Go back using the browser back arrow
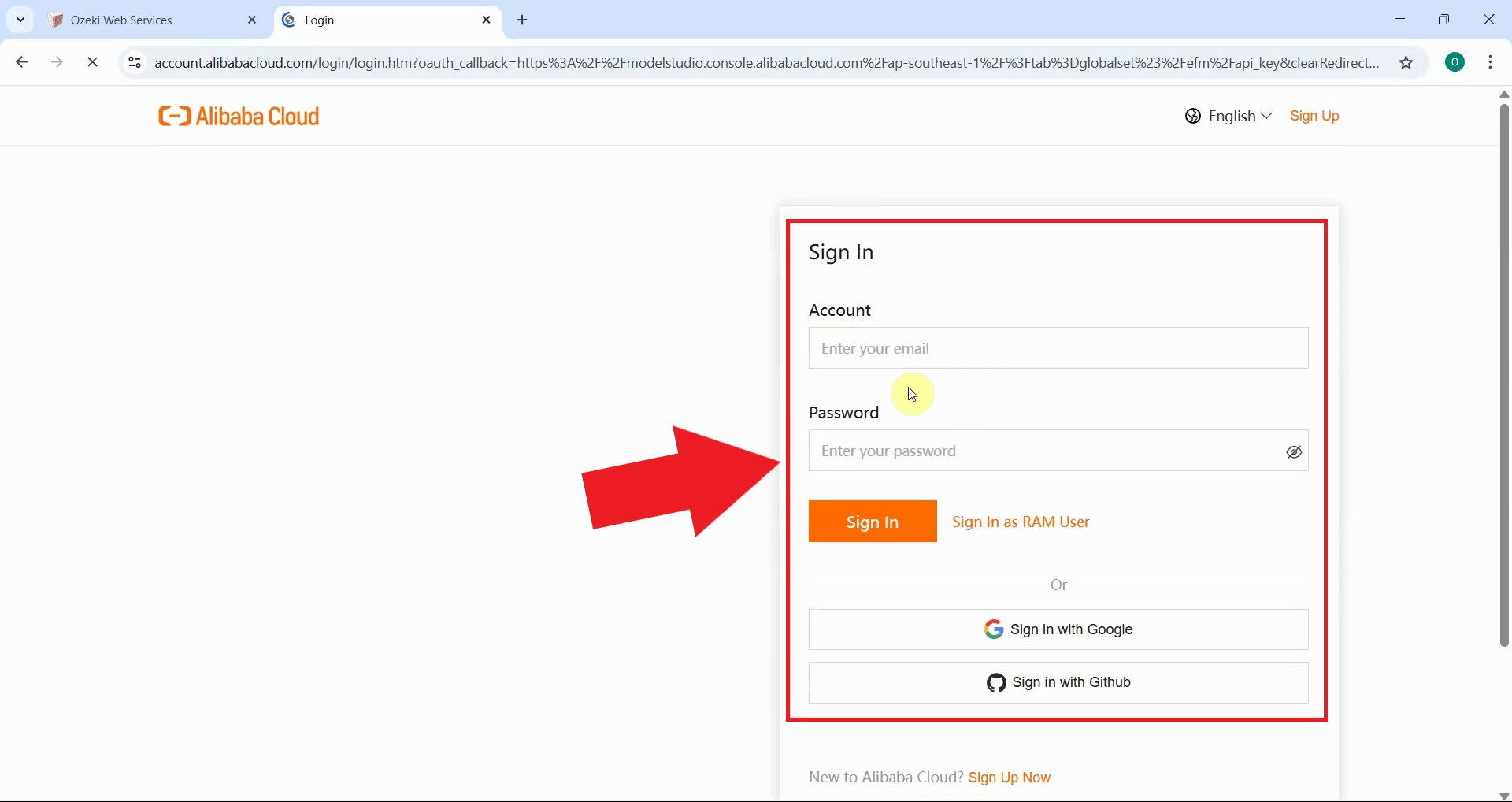The width and height of the screenshot is (1512, 802). pos(21,62)
